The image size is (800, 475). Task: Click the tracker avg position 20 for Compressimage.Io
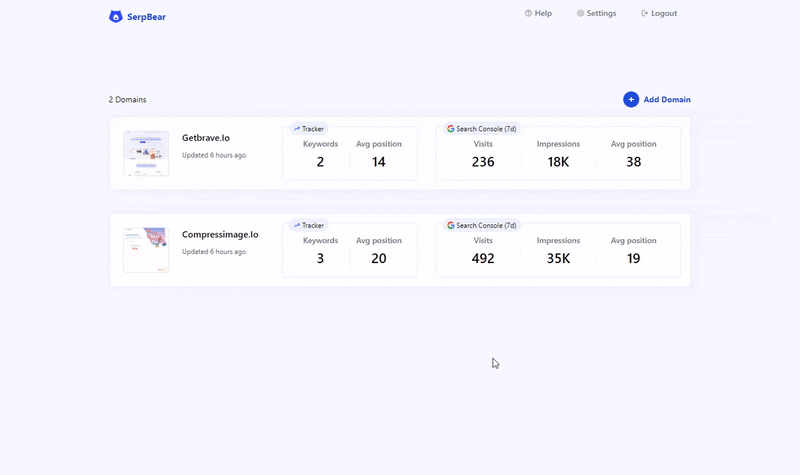[379, 258]
